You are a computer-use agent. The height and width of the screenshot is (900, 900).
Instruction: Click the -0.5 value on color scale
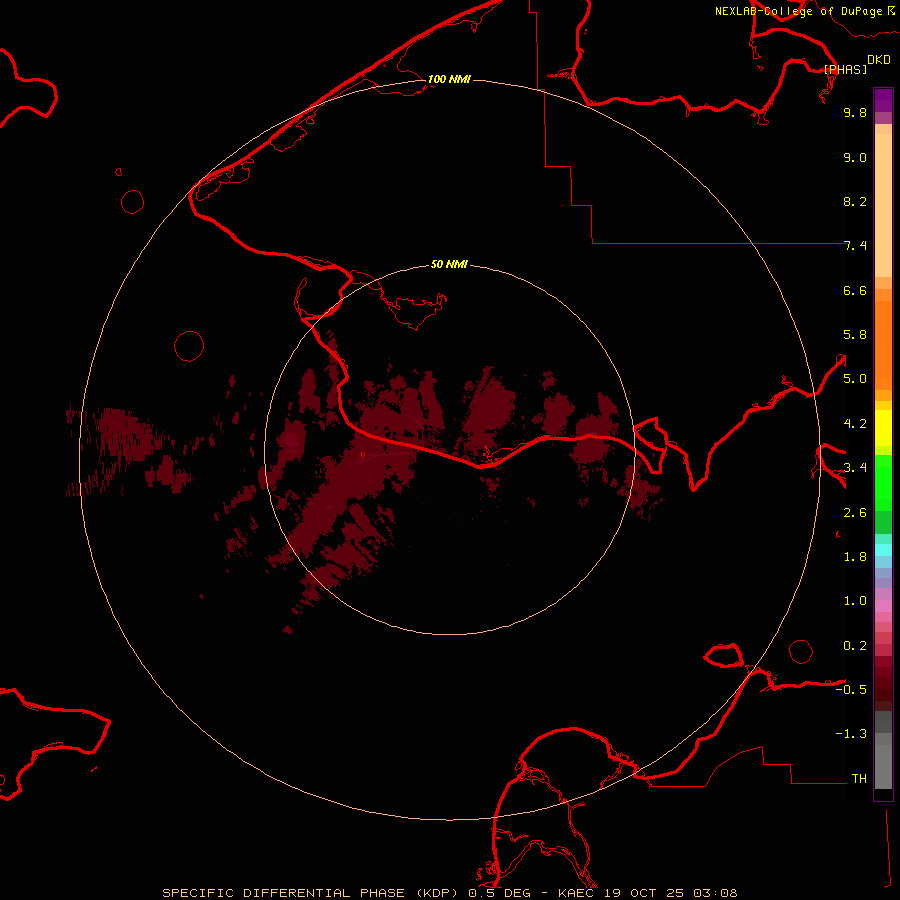pyautogui.click(x=851, y=690)
